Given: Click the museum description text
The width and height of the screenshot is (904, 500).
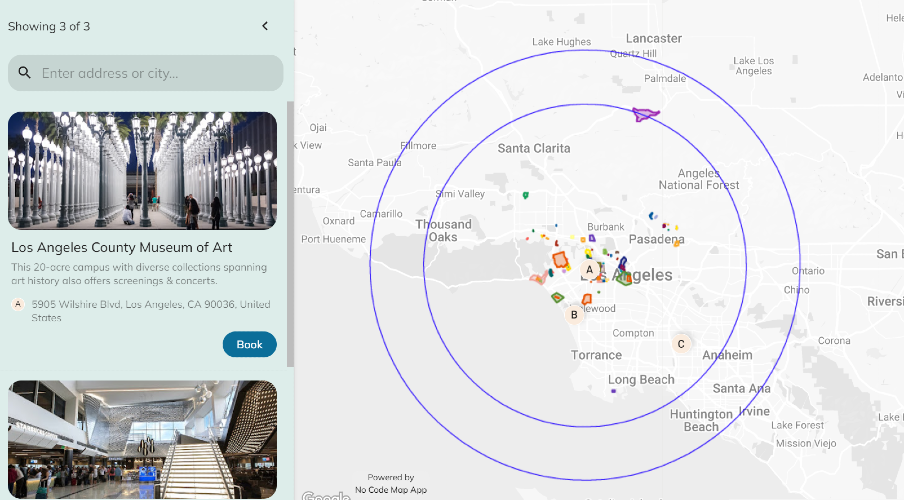Looking at the screenshot, I should point(139,274).
